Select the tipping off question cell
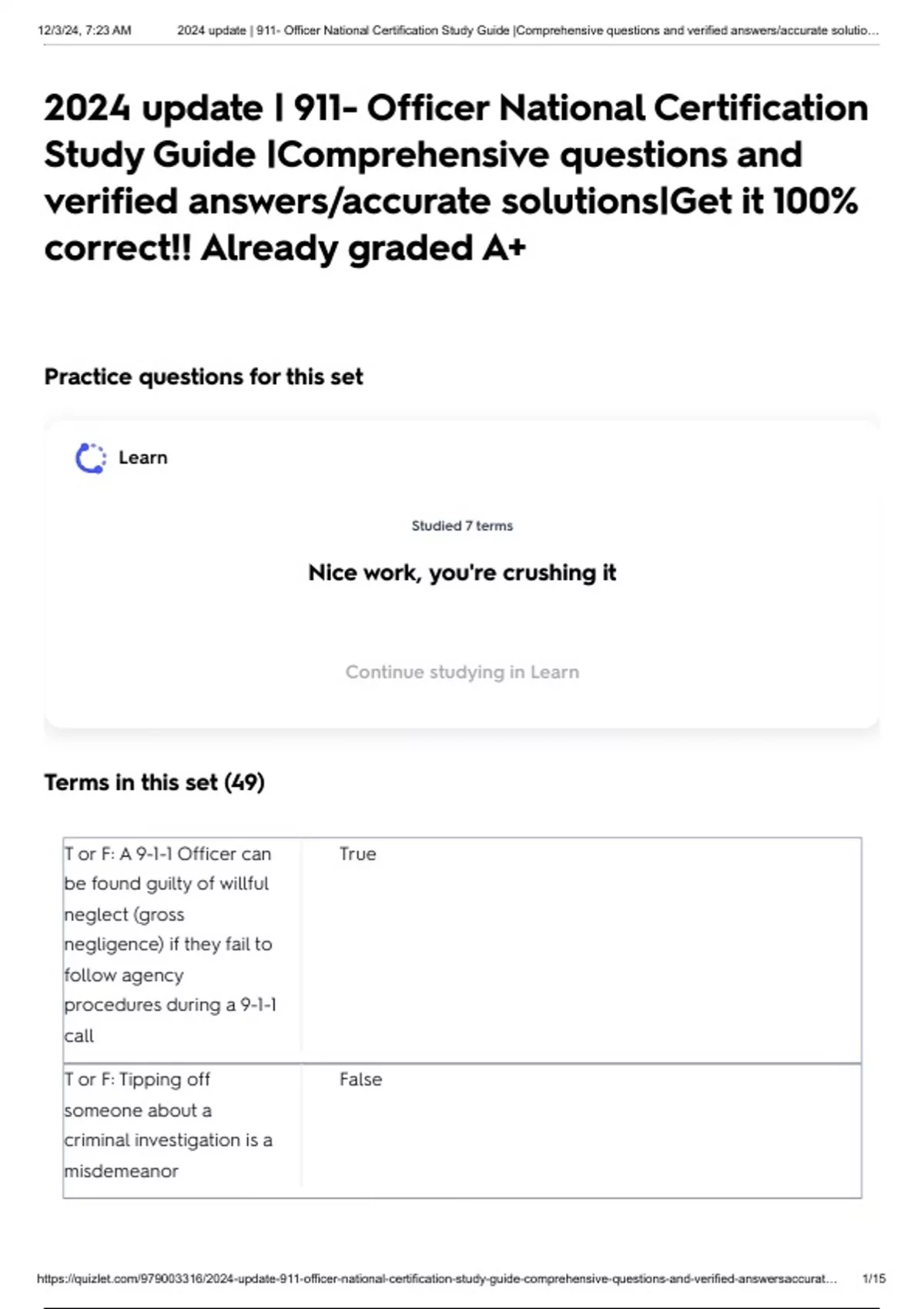924x1309 pixels. (x=168, y=1125)
